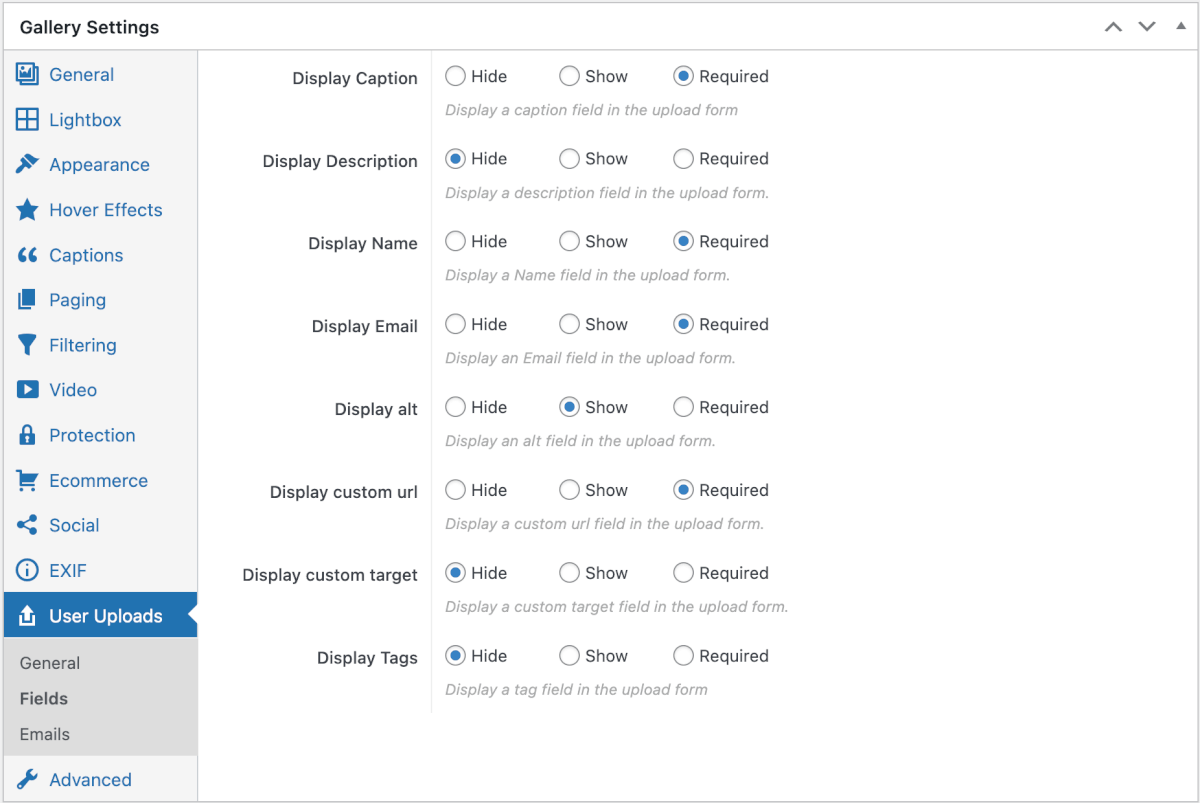Screen dimensions: 1200x803
Task: Click the Ecommerce shopping cart icon
Action: (27, 480)
